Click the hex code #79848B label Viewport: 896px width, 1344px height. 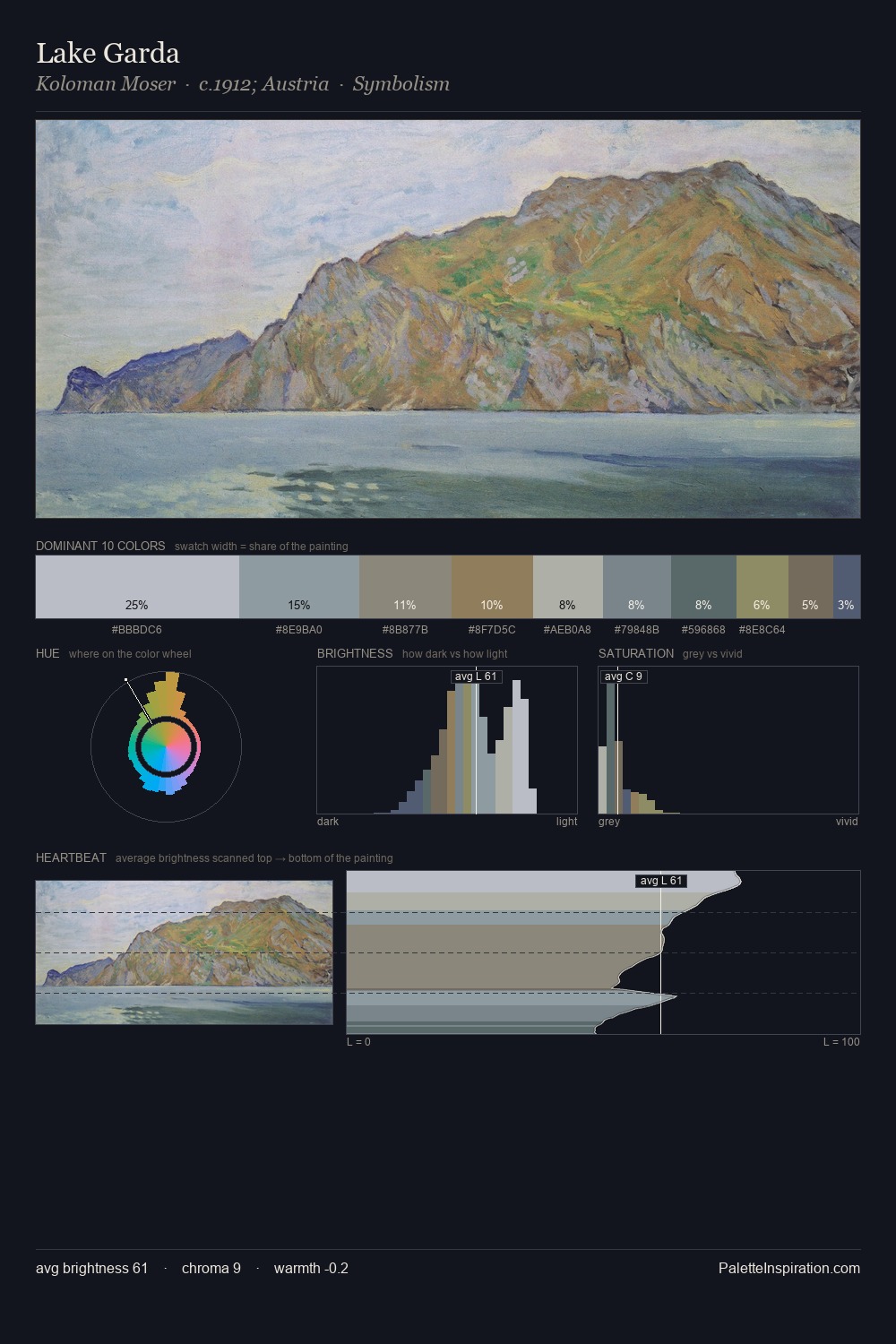637,630
